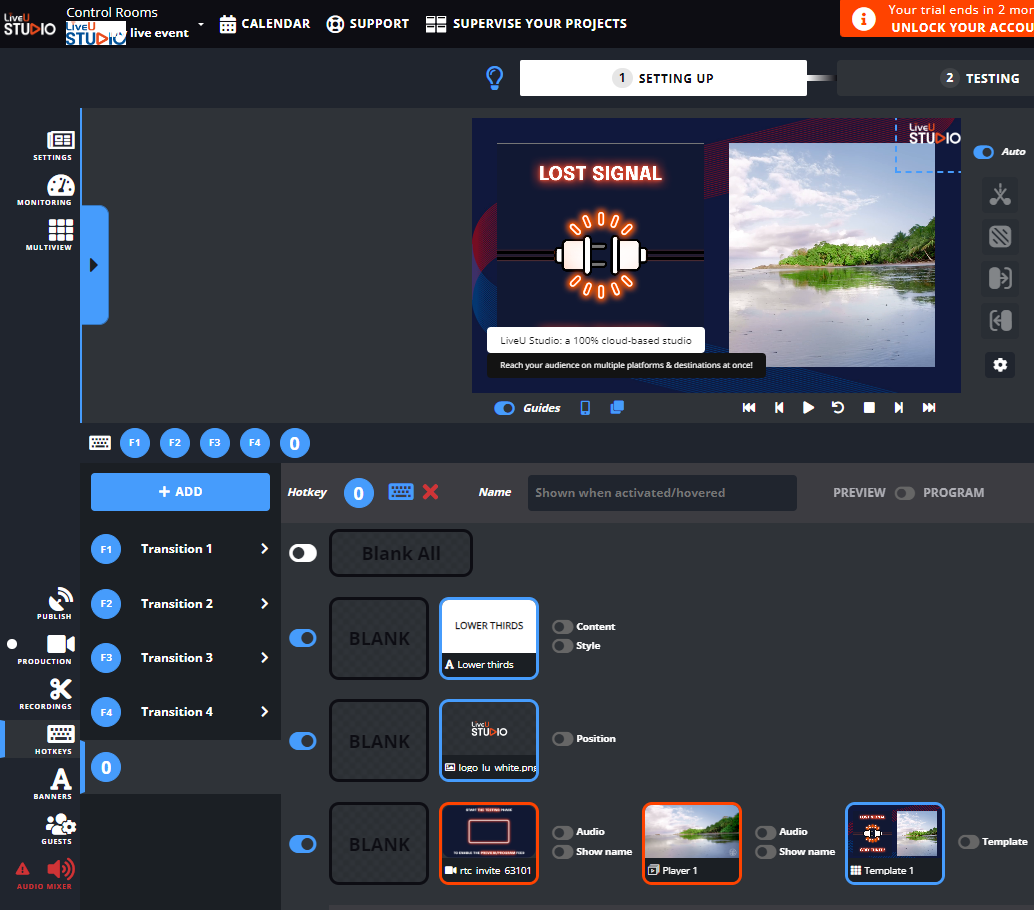
Task: Trigger the F4 hotkey circle in top row
Action: [x=255, y=442]
